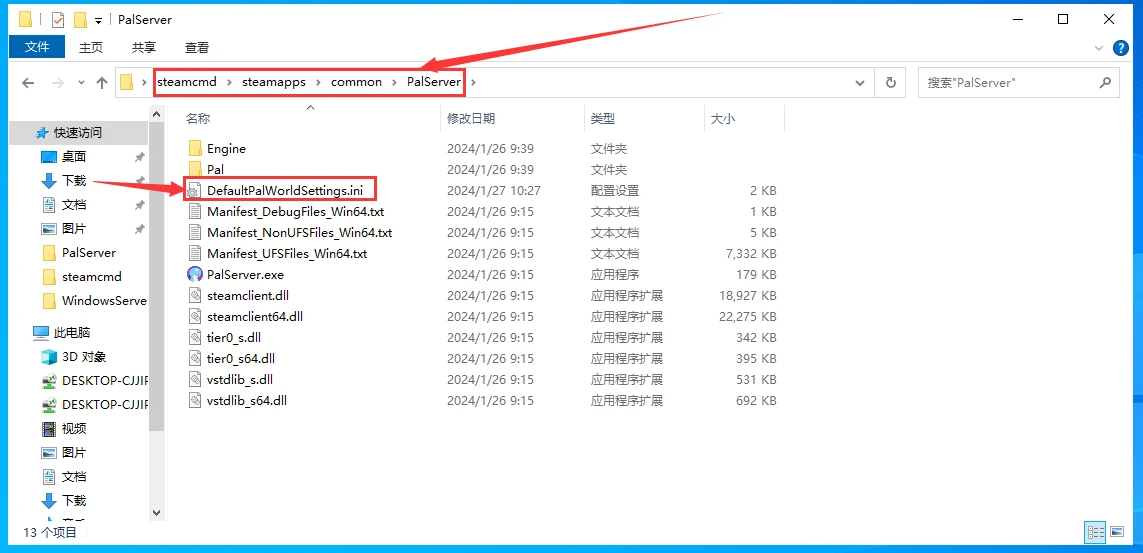
Task: Refresh the current folder view
Action: tap(890, 83)
